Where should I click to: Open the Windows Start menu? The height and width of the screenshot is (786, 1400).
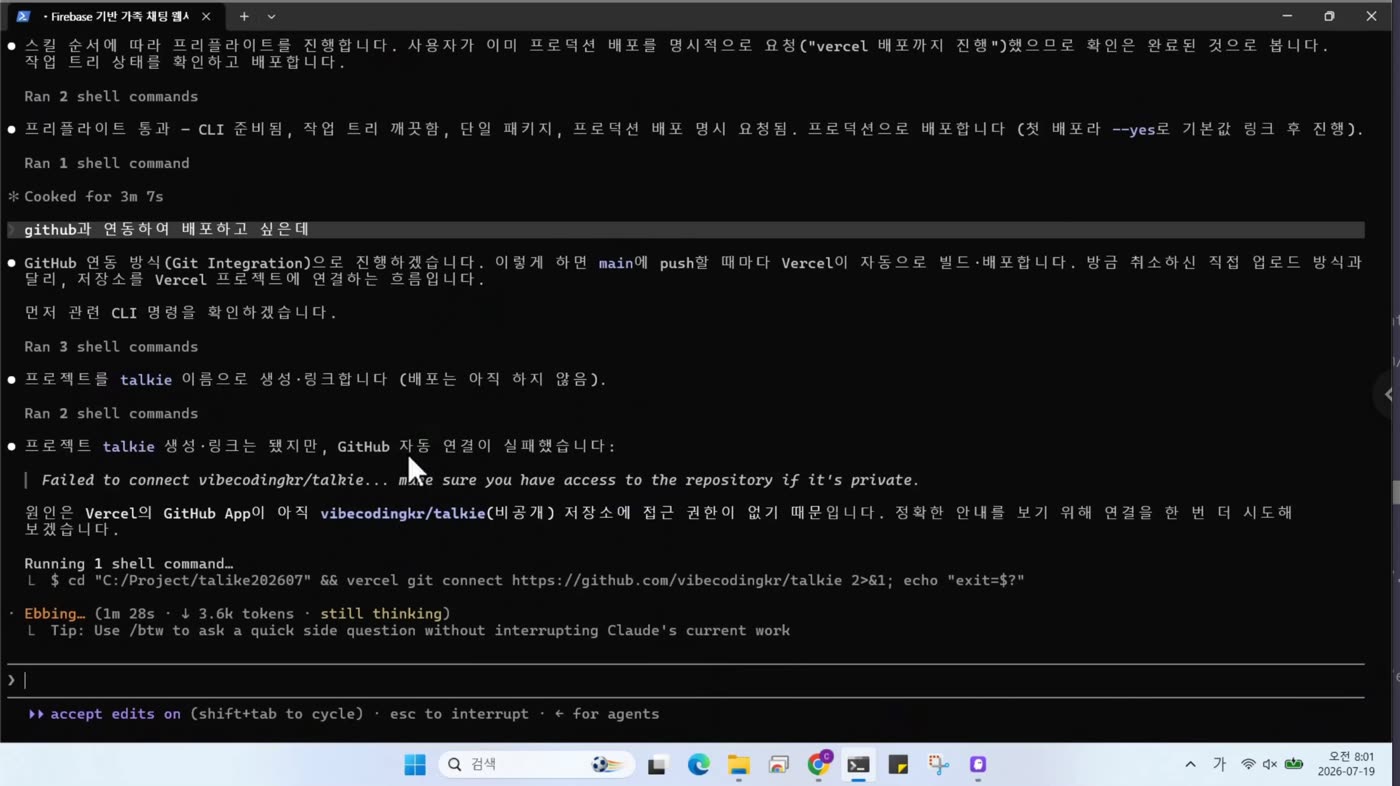pyautogui.click(x=415, y=765)
